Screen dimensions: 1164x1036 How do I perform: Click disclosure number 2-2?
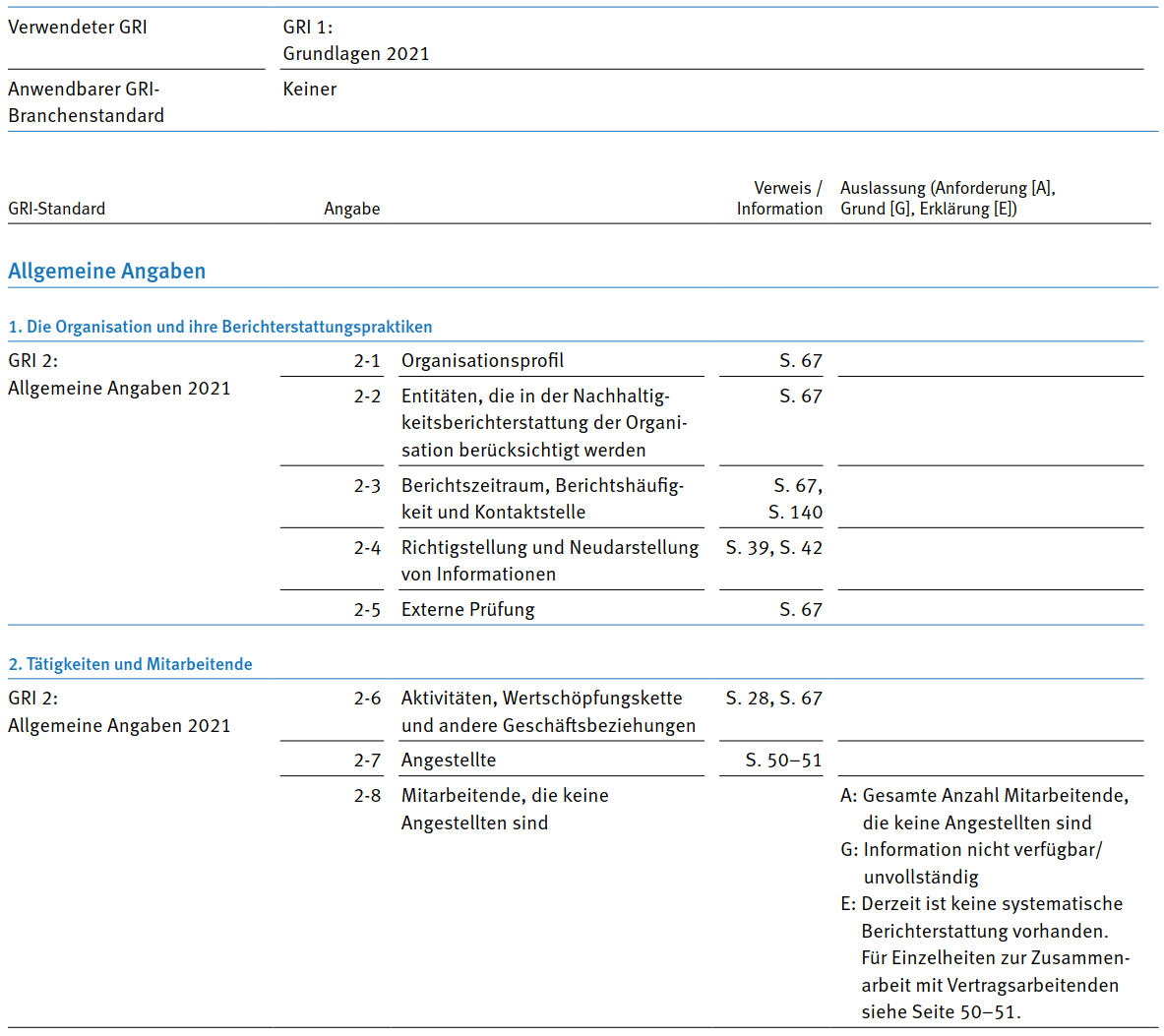[x=367, y=396]
